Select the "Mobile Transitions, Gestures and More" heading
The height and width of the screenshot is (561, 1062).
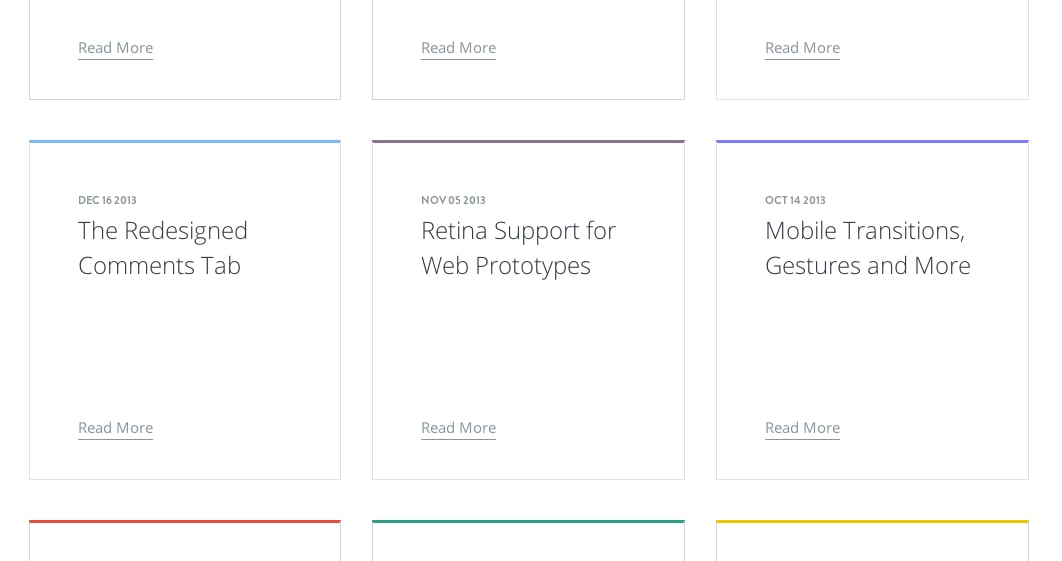[x=867, y=248]
